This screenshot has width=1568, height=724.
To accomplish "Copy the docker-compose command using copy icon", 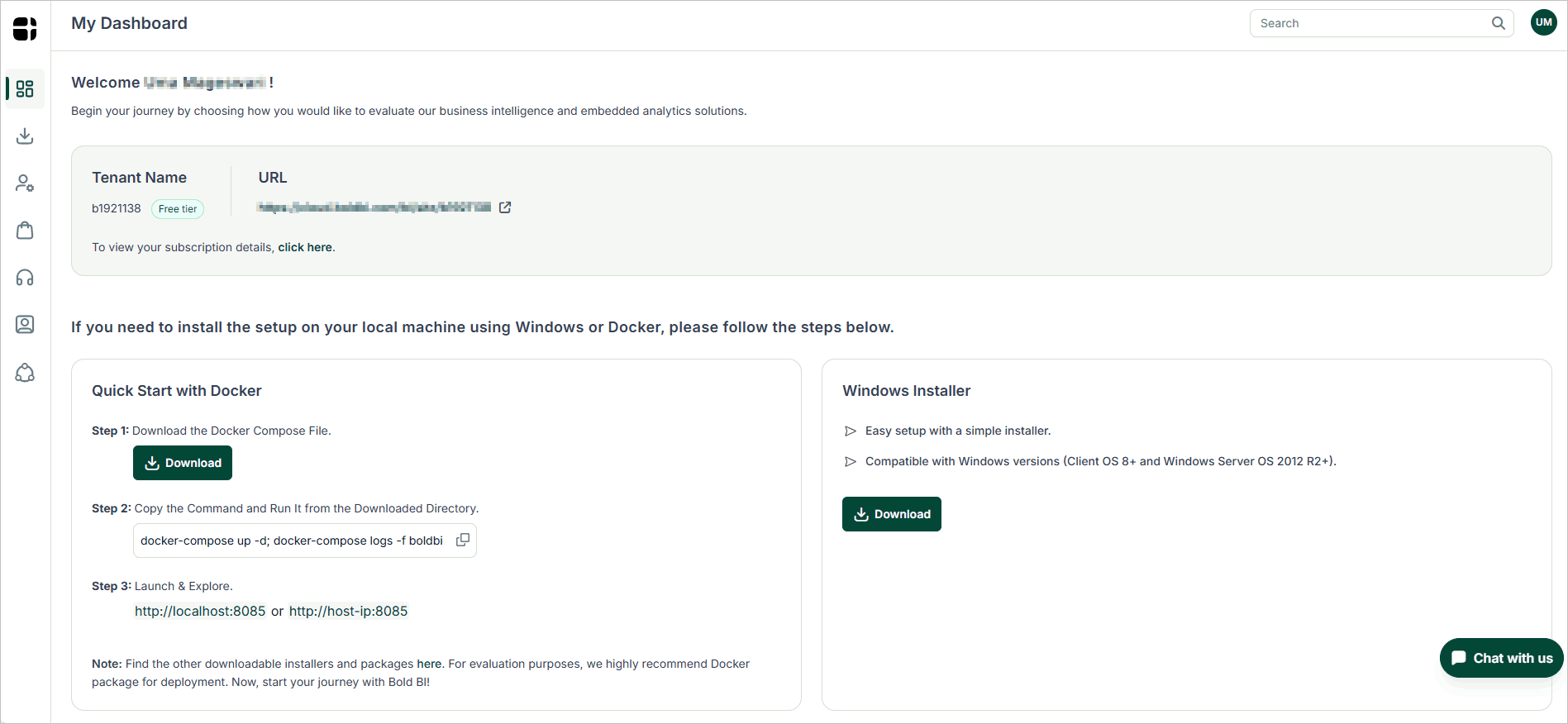I will click(x=462, y=540).
